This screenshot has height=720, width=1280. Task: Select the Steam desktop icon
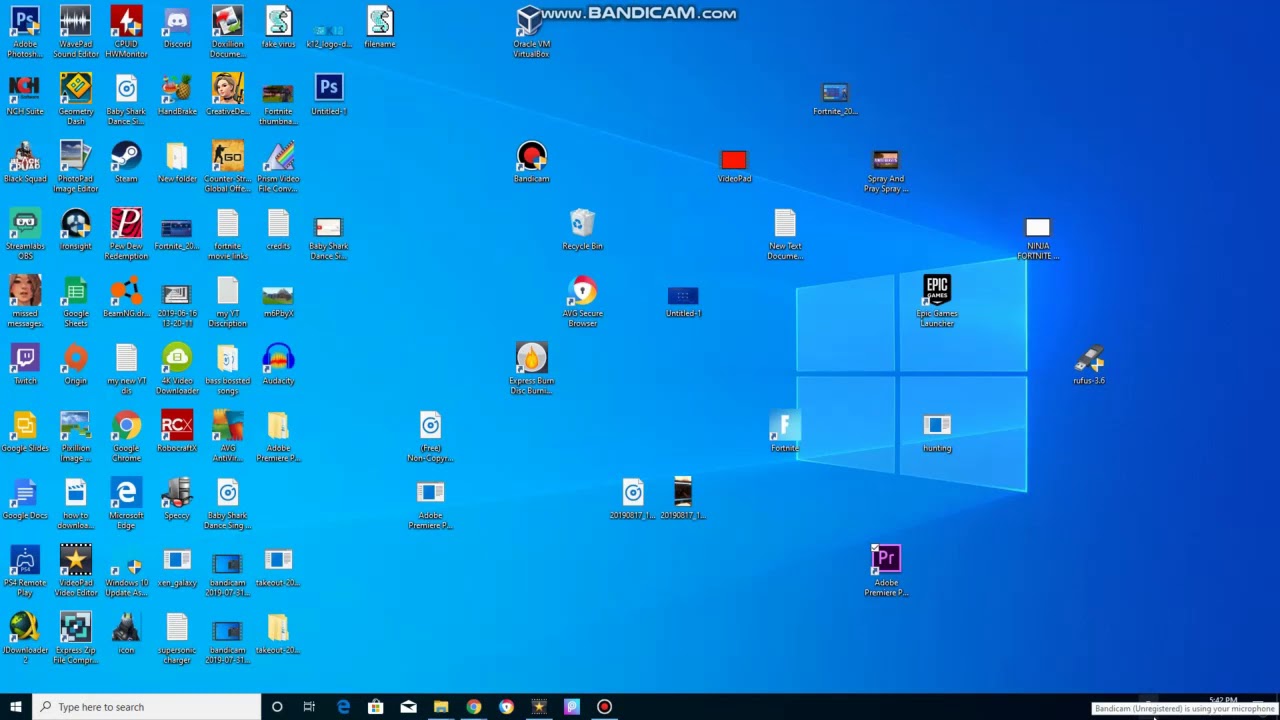(126, 161)
